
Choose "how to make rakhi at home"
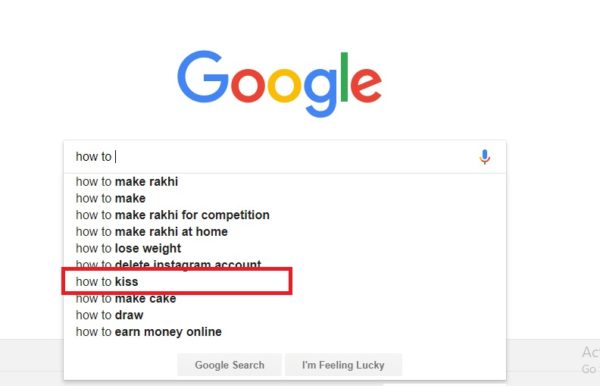285,232
